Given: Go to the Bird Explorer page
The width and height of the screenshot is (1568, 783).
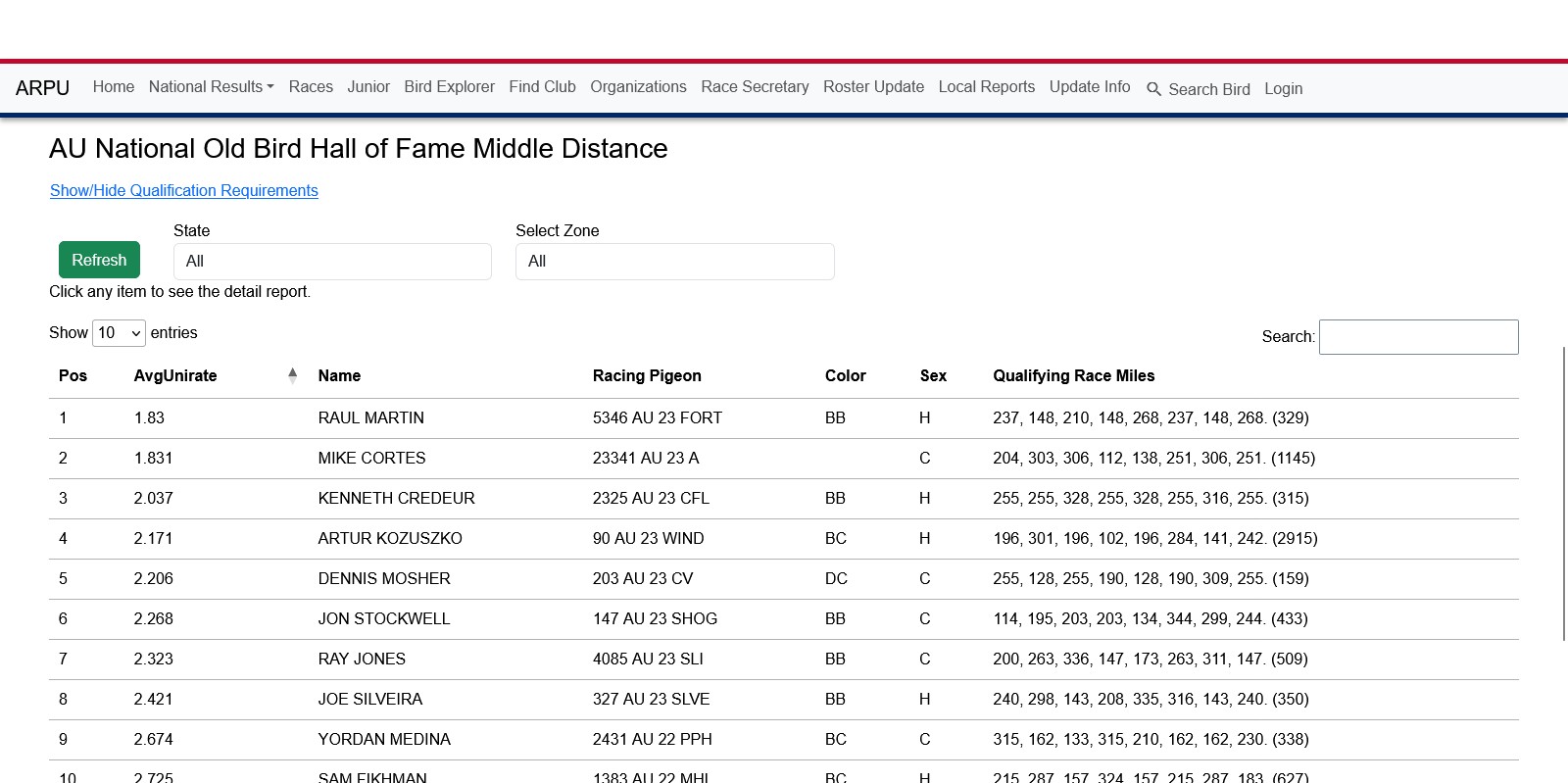Looking at the screenshot, I should tap(449, 87).
